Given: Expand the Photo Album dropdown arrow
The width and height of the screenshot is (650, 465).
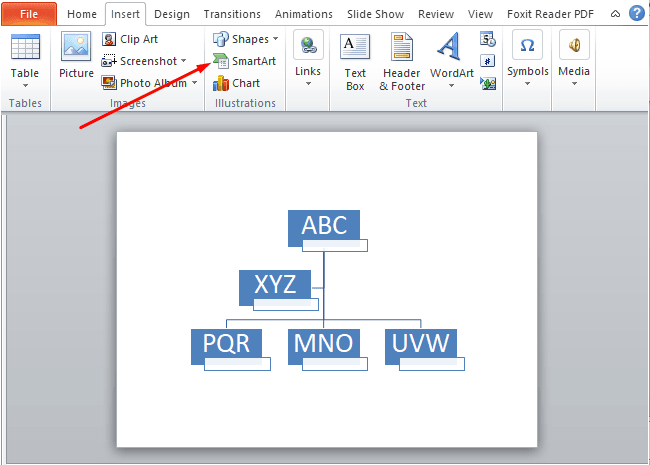Looking at the screenshot, I should (194, 83).
